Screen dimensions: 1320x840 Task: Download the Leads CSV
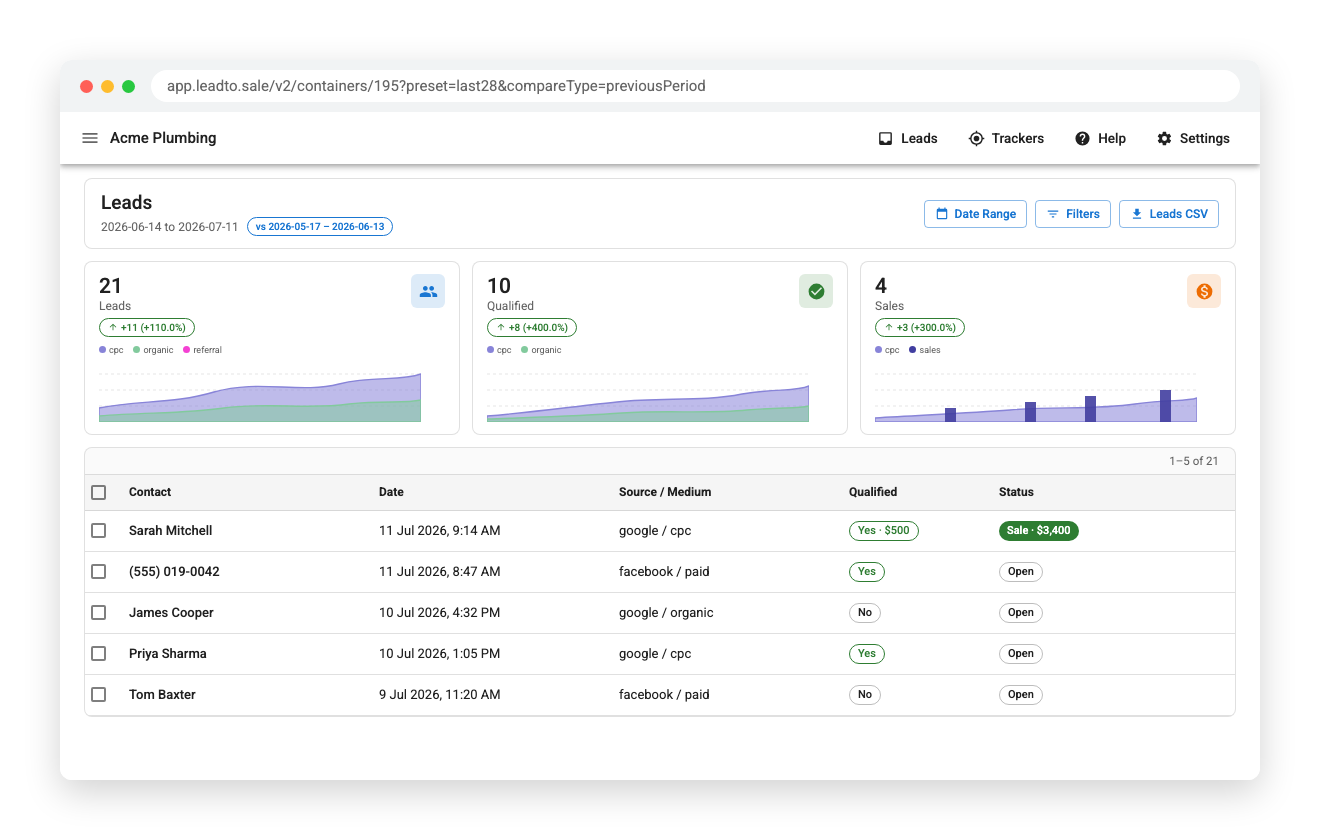coord(1169,214)
